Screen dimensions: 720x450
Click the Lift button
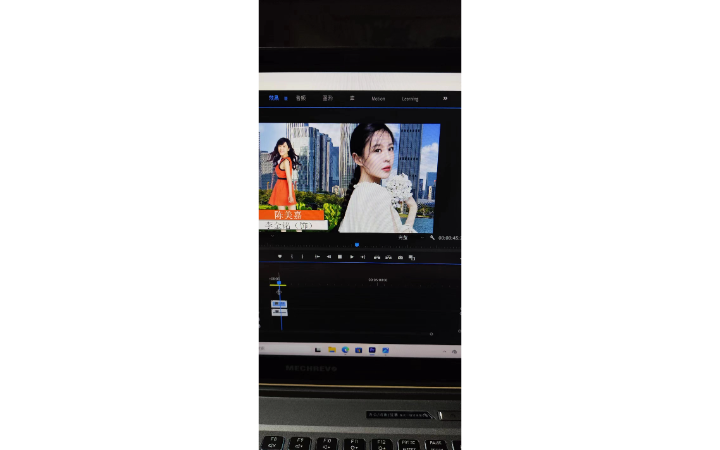[x=377, y=257]
